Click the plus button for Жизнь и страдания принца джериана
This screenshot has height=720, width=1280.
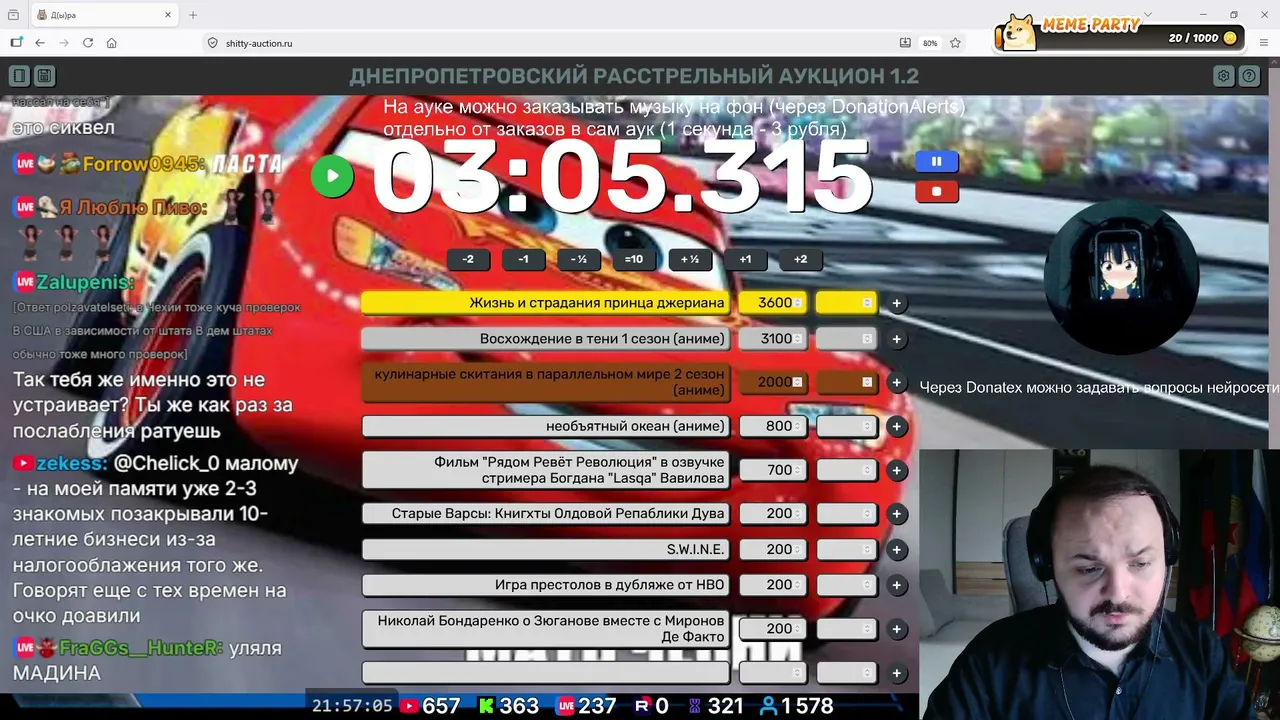click(x=896, y=303)
